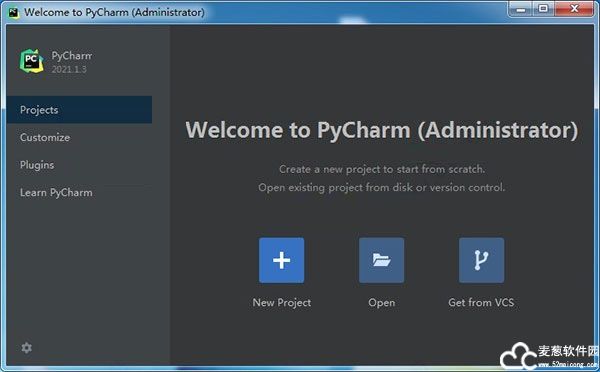Screen dimensions: 600x372
Task: Open the Plugins tab
Action: click(x=79, y=165)
